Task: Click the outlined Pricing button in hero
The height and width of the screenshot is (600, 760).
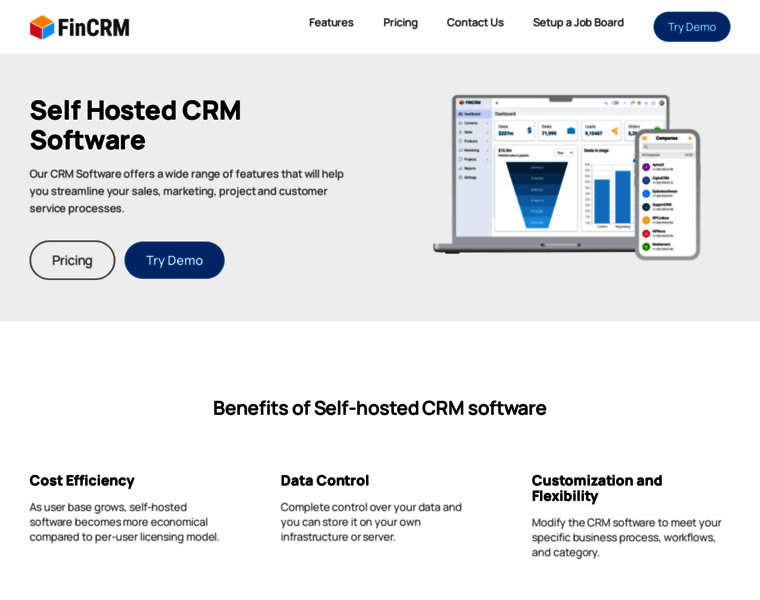Action: [x=72, y=260]
